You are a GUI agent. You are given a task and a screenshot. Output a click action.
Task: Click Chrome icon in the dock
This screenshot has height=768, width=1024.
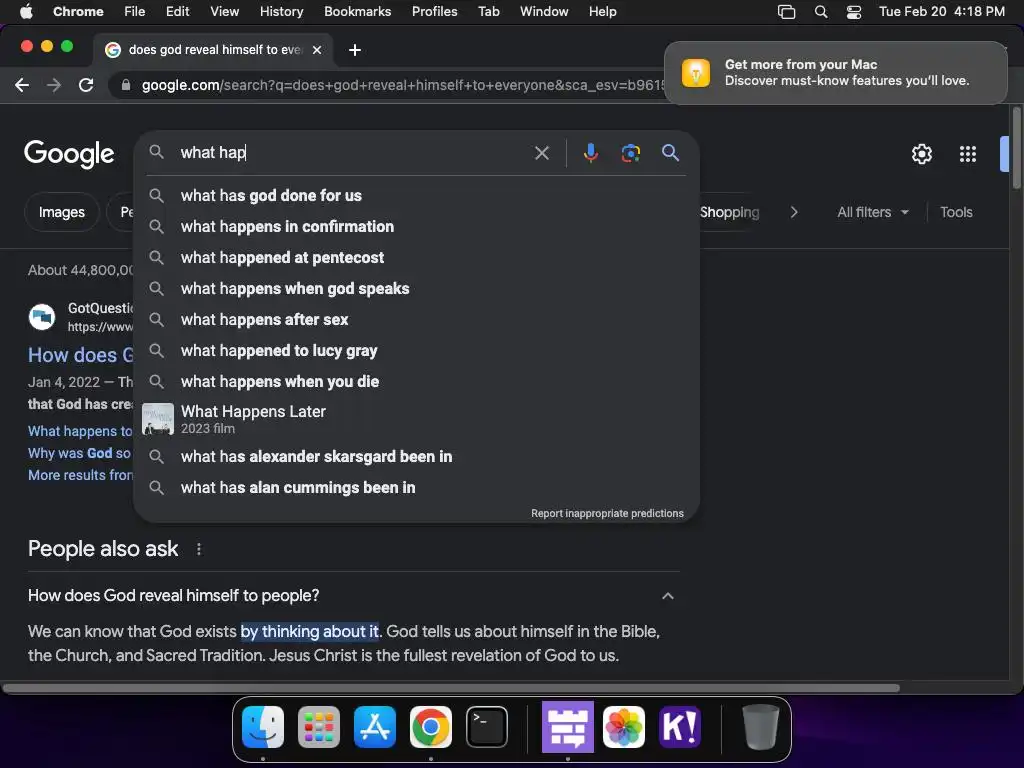[x=431, y=727]
